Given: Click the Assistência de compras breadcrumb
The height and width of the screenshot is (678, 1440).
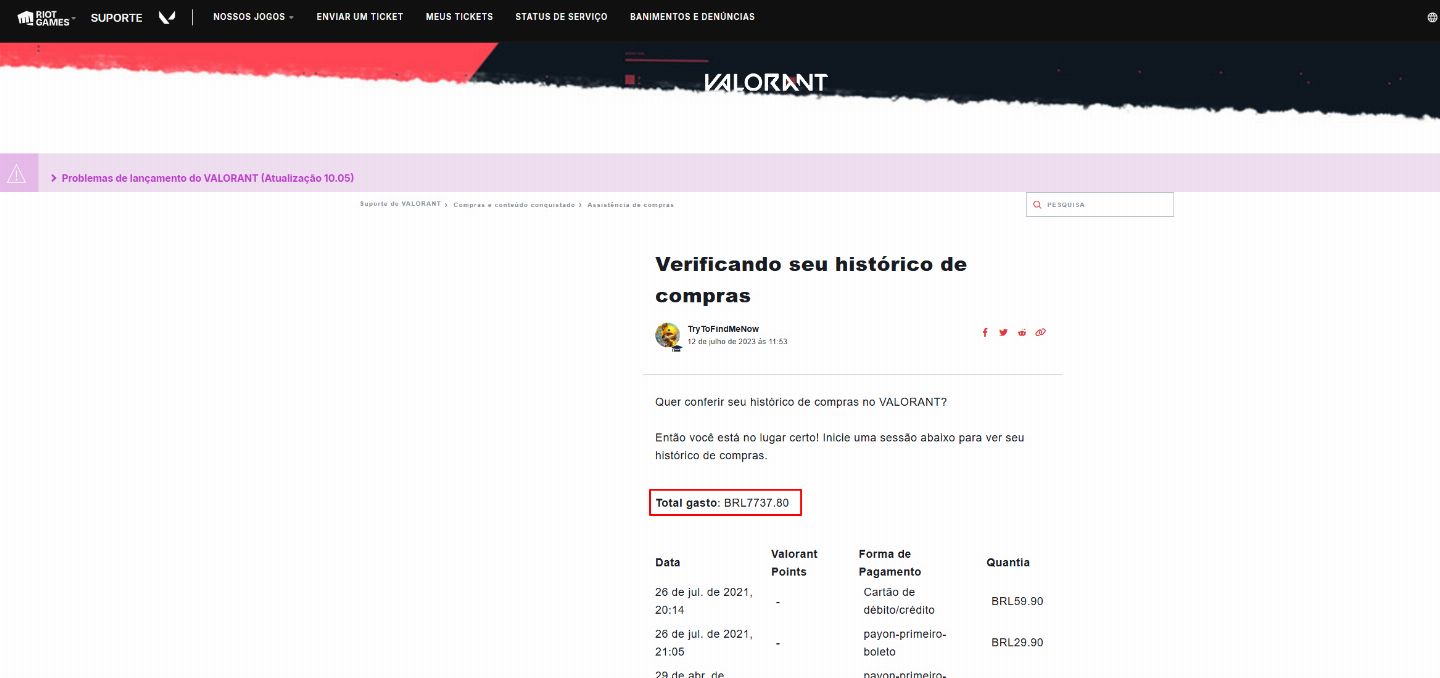Looking at the screenshot, I should point(630,204).
